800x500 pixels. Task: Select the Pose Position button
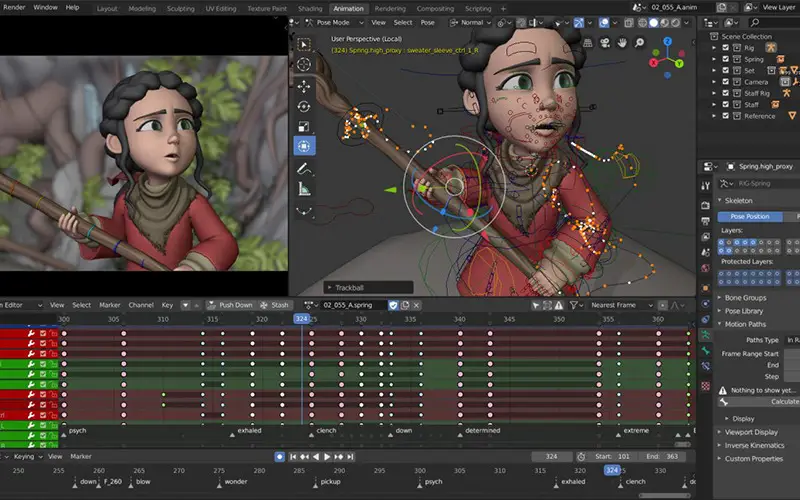point(749,217)
